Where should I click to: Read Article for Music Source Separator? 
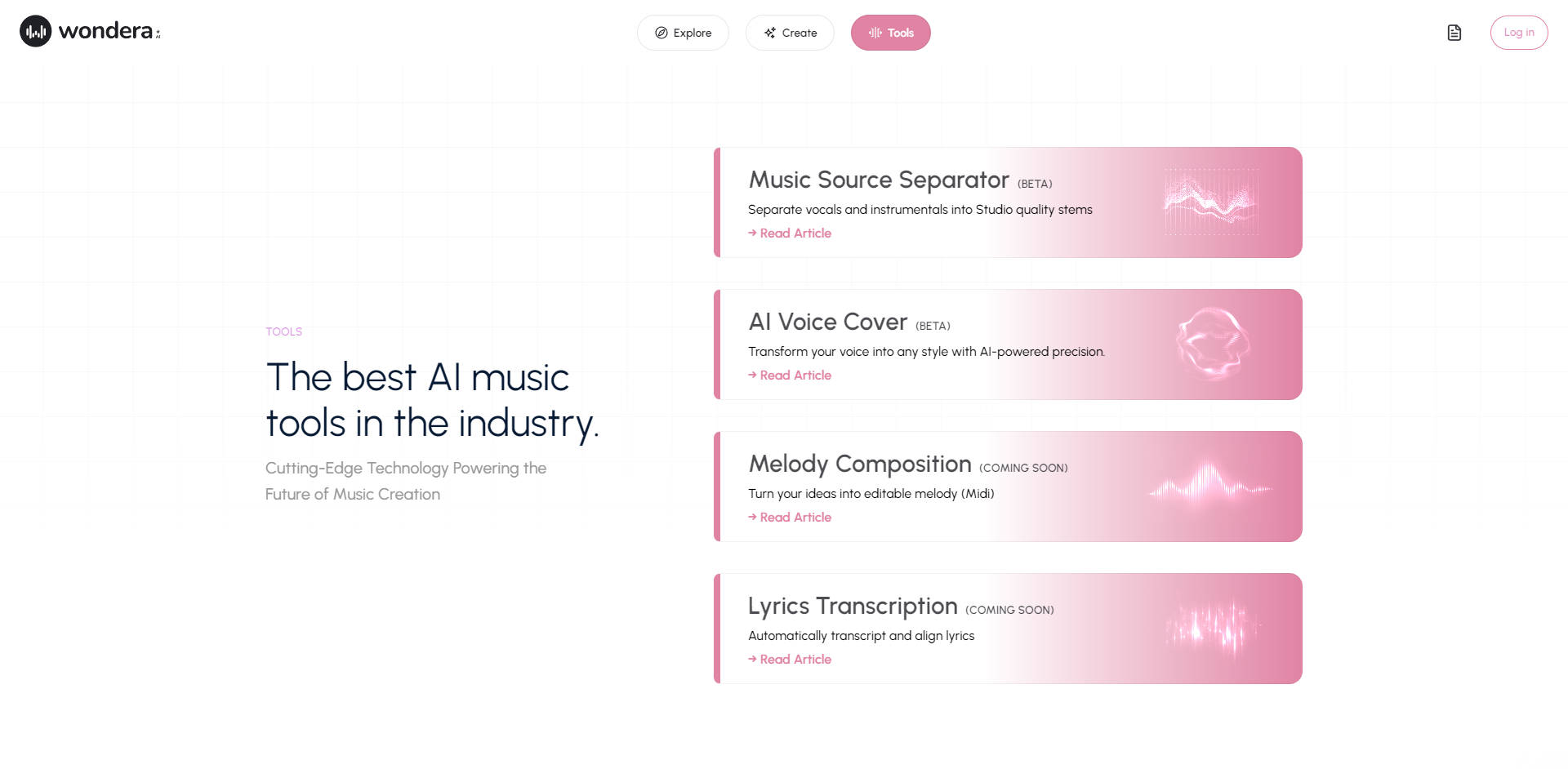(795, 233)
